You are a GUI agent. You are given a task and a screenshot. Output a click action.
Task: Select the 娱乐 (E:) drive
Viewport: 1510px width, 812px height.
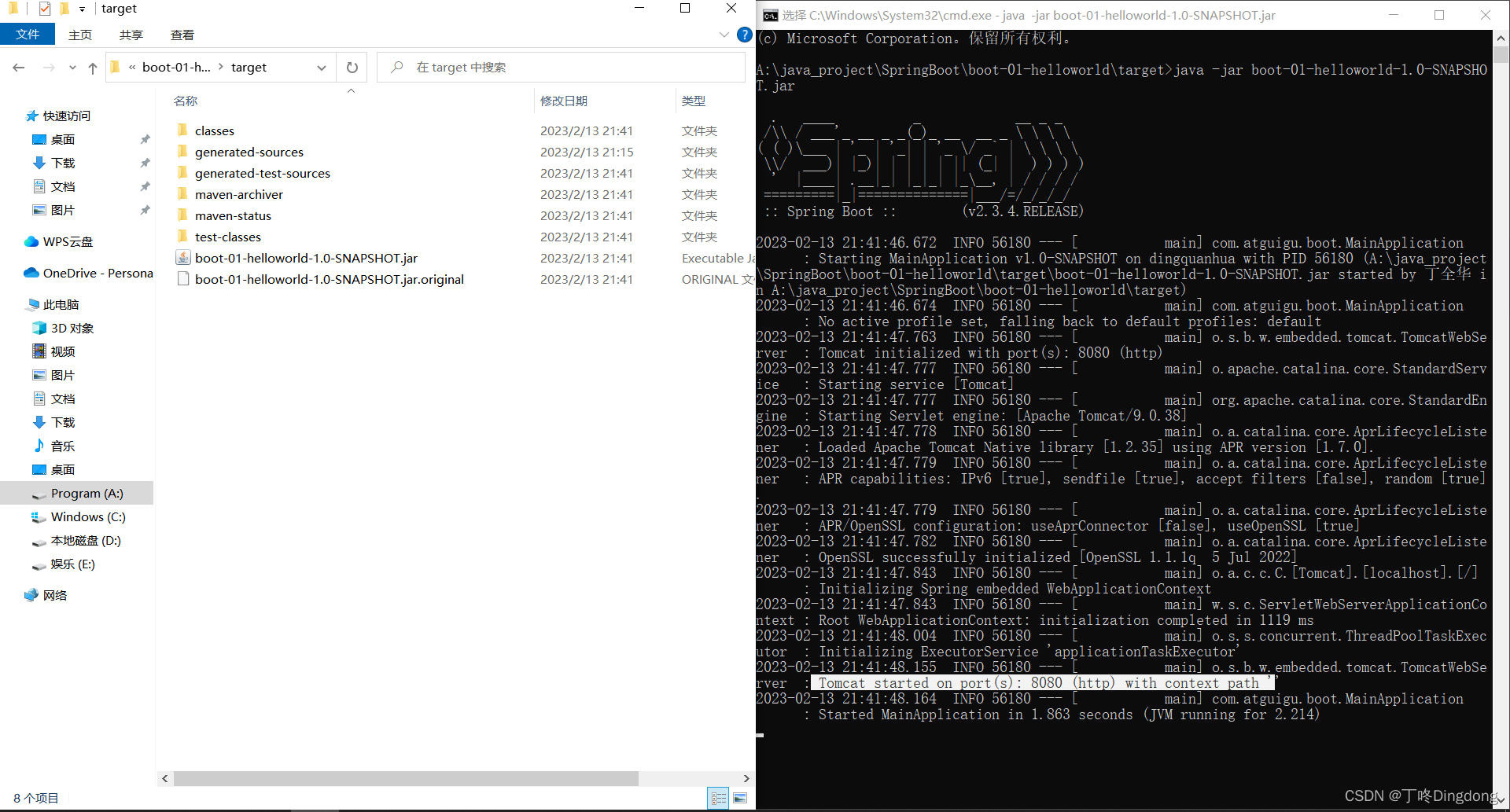[72, 564]
